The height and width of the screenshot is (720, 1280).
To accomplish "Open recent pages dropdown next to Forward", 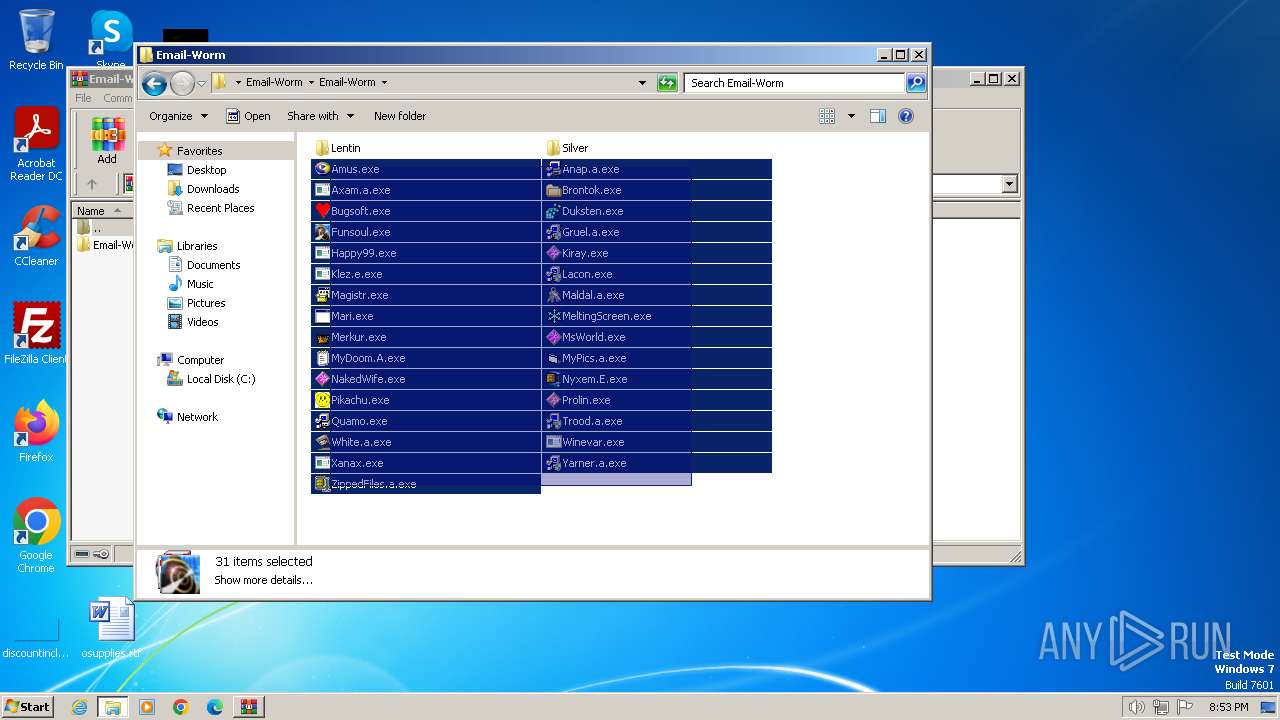I will (x=201, y=83).
